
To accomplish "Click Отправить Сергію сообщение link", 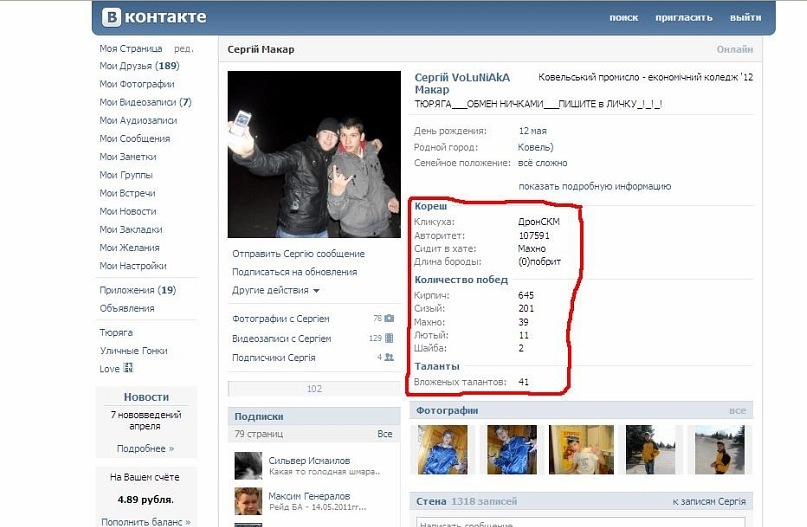I will (298, 254).
